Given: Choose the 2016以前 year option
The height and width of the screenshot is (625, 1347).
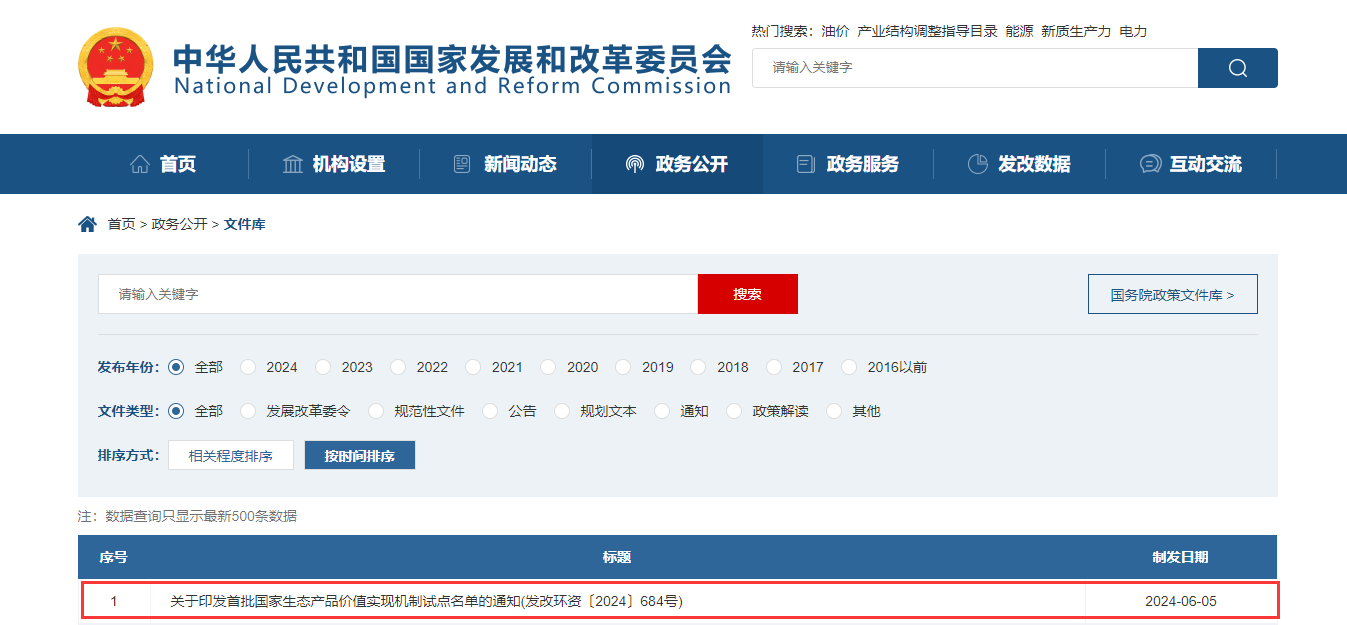Looking at the screenshot, I should point(849,367).
